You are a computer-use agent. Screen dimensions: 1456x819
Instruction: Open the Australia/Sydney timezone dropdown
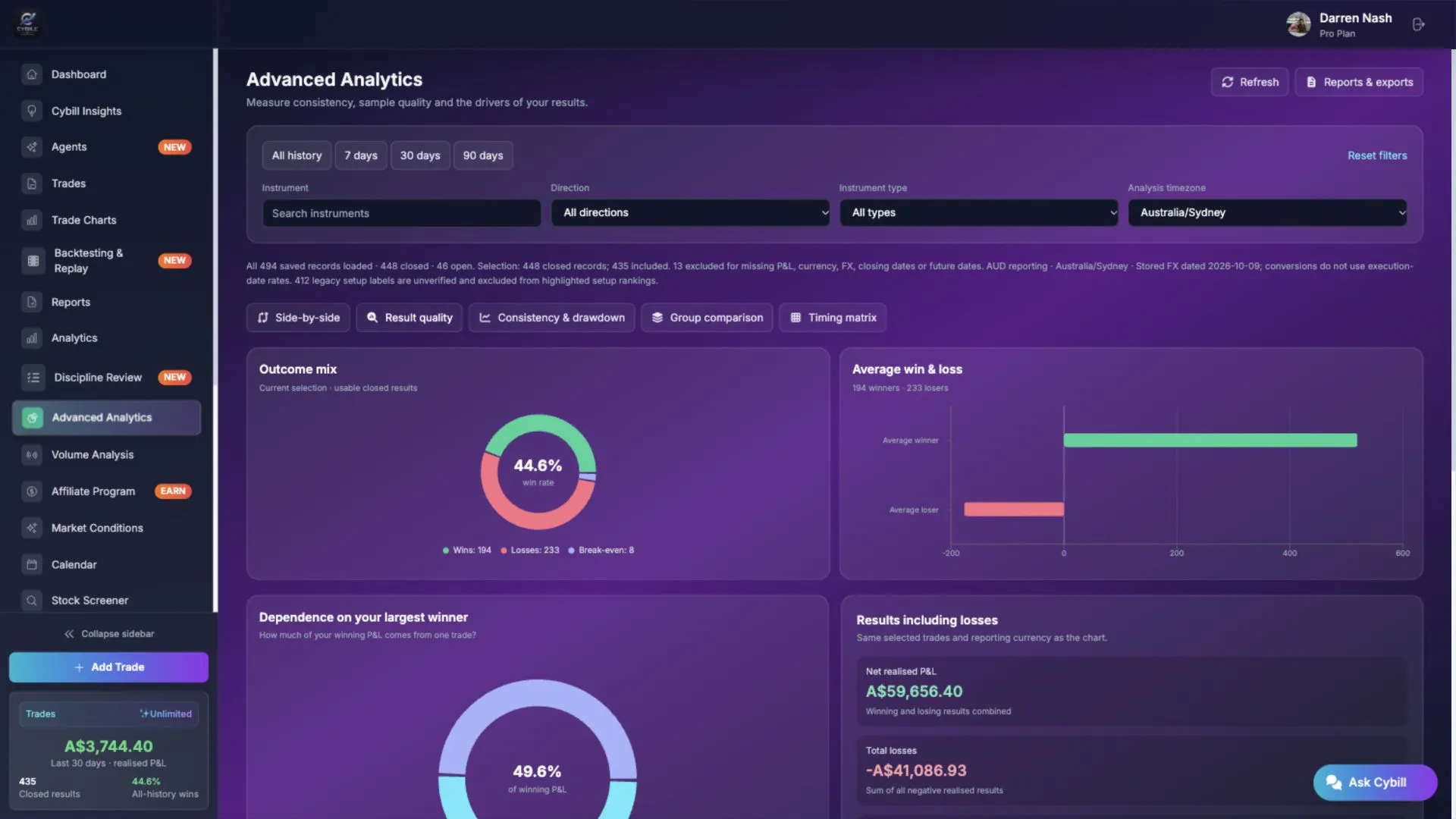1267,212
